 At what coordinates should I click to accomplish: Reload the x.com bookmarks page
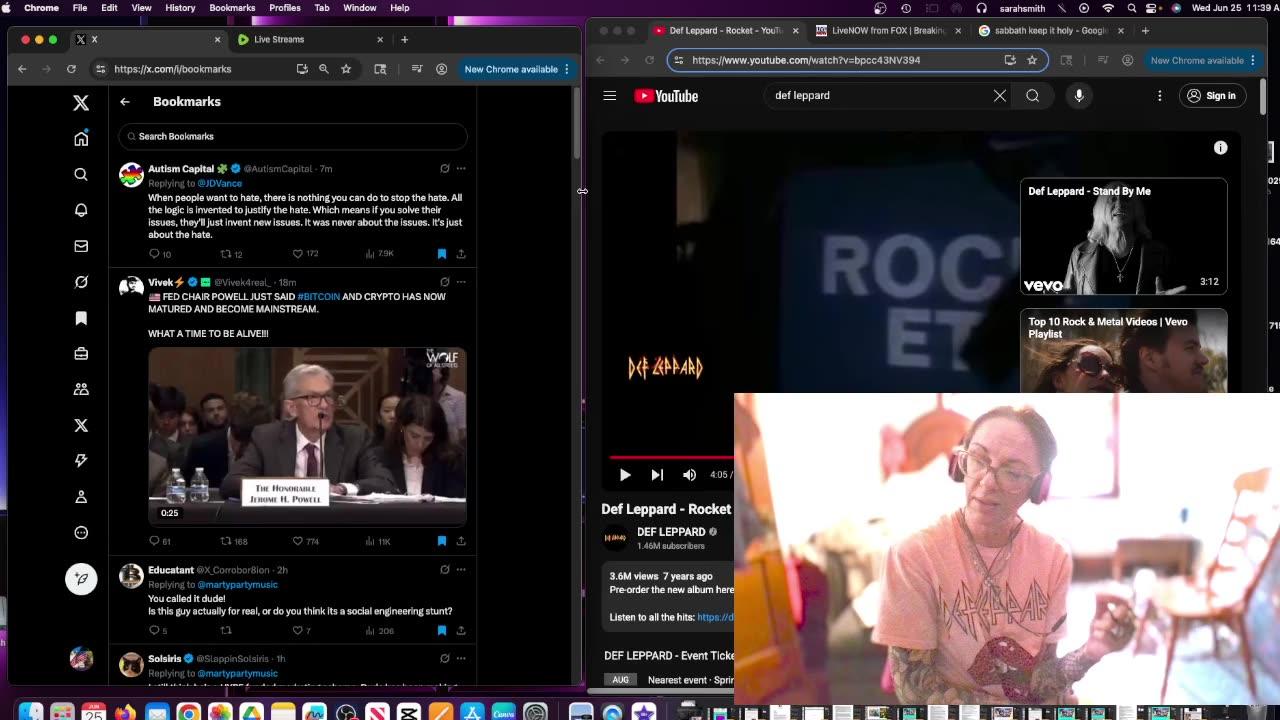point(71,69)
